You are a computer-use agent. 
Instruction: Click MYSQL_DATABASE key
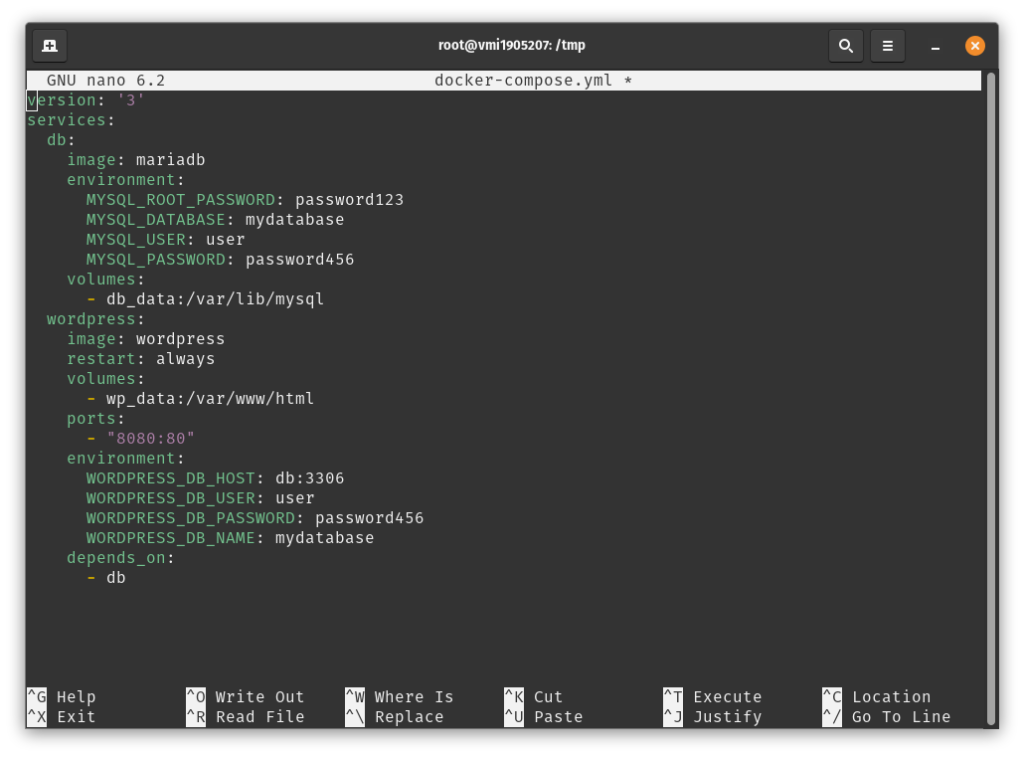[x=155, y=220]
